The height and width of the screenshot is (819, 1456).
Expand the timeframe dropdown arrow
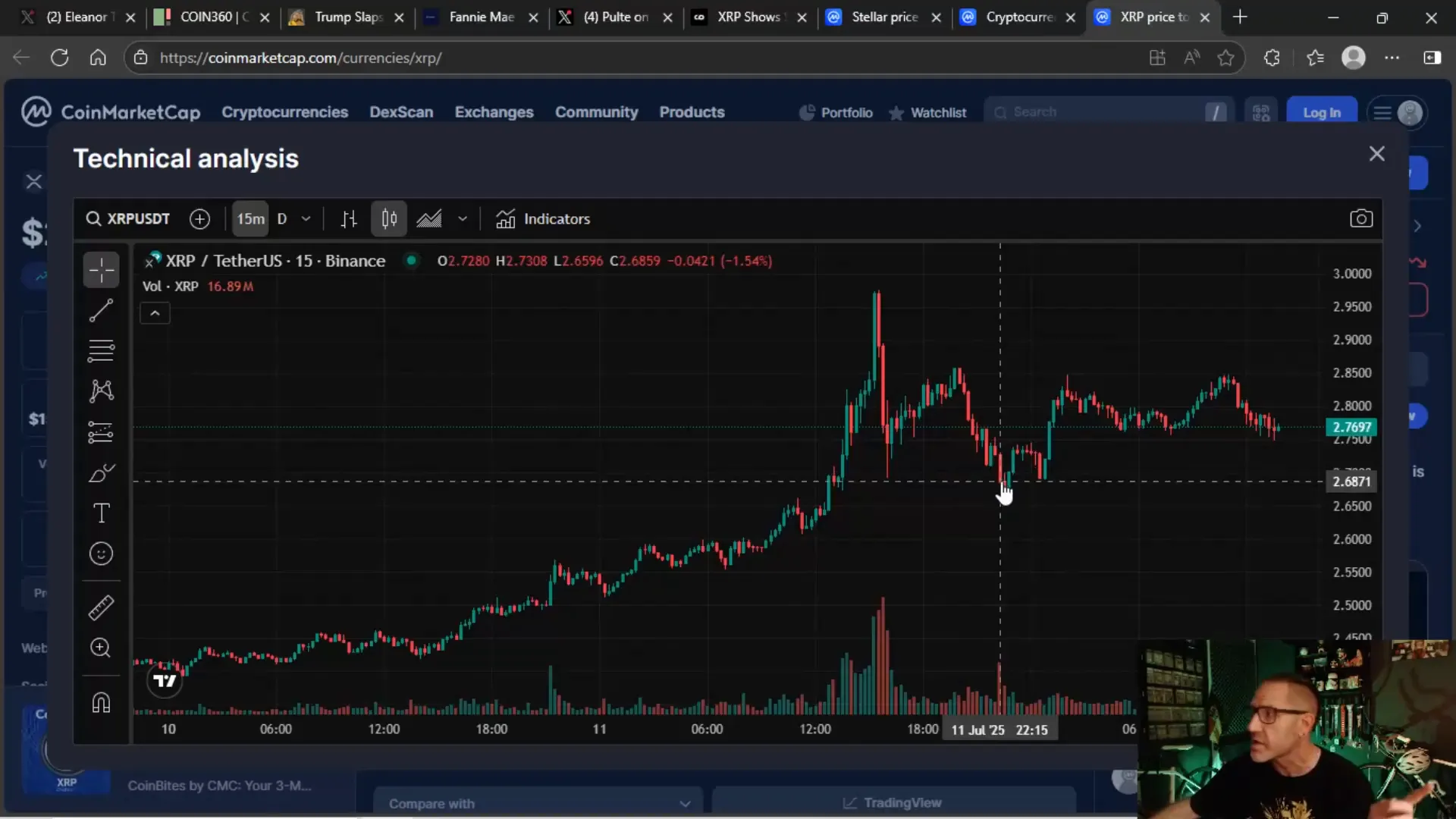306,219
